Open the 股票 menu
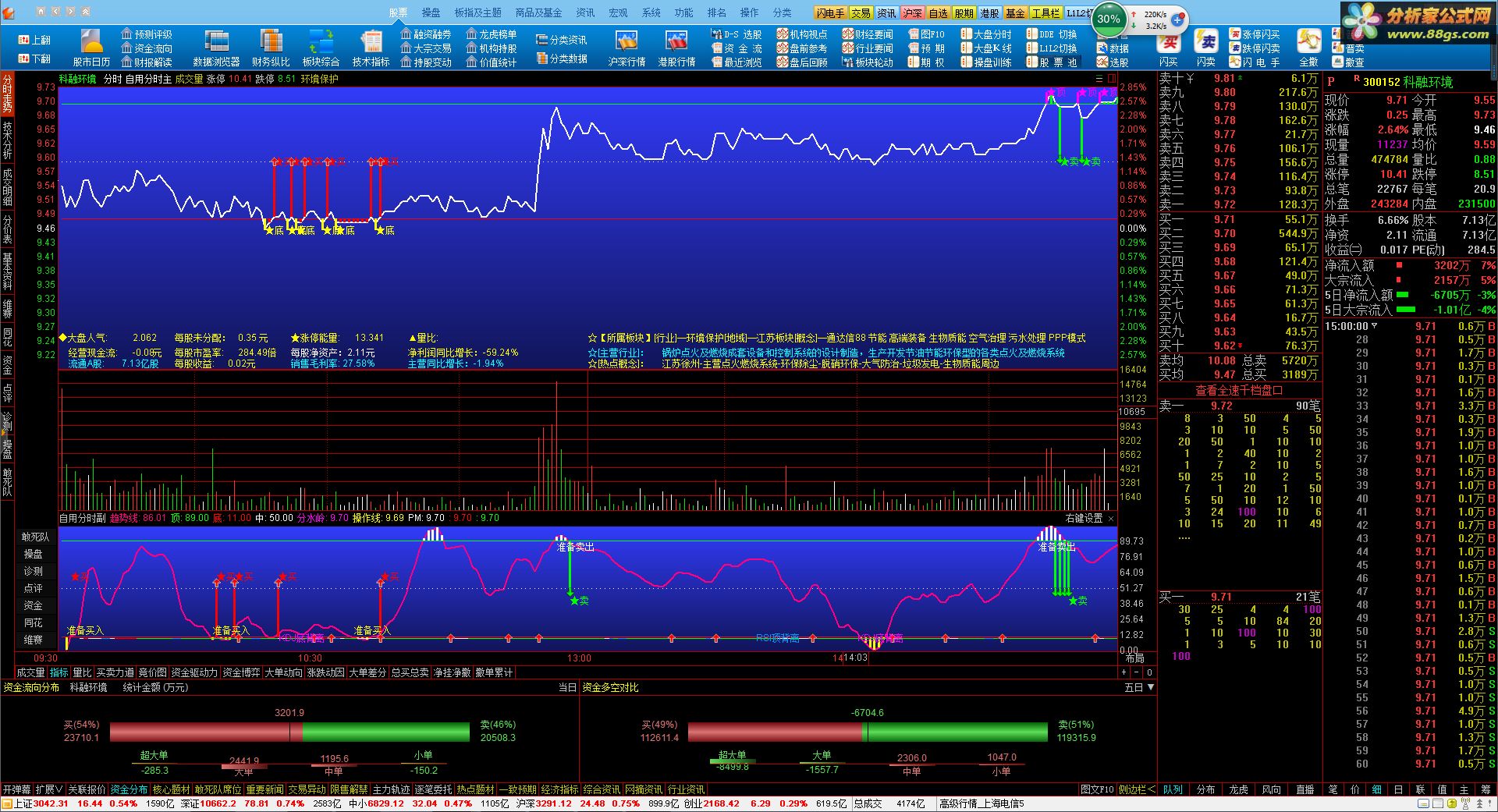This screenshot has width=1498, height=812. coord(398,12)
